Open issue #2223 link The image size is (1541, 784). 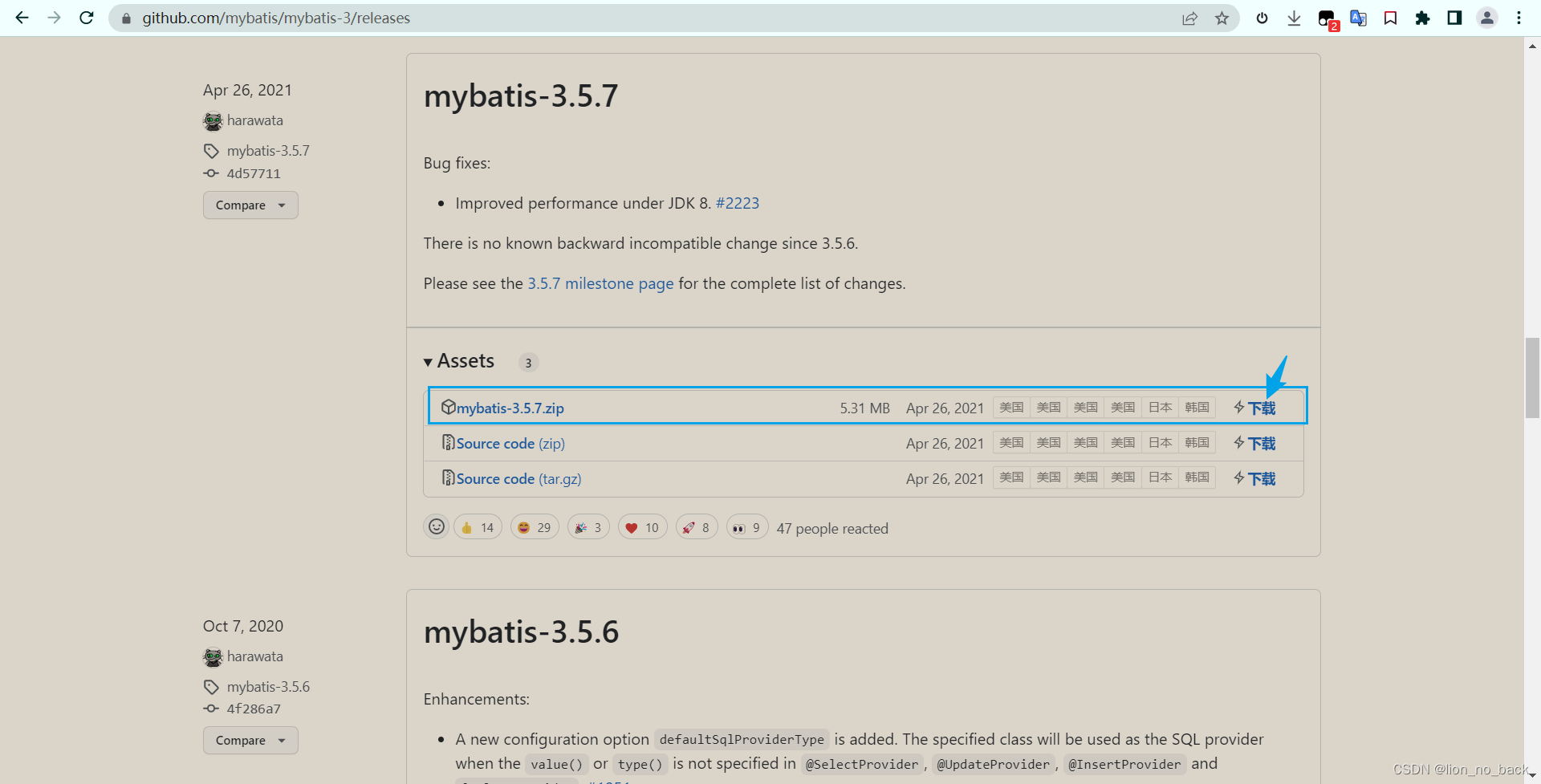pyautogui.click(x=737, y=203)
